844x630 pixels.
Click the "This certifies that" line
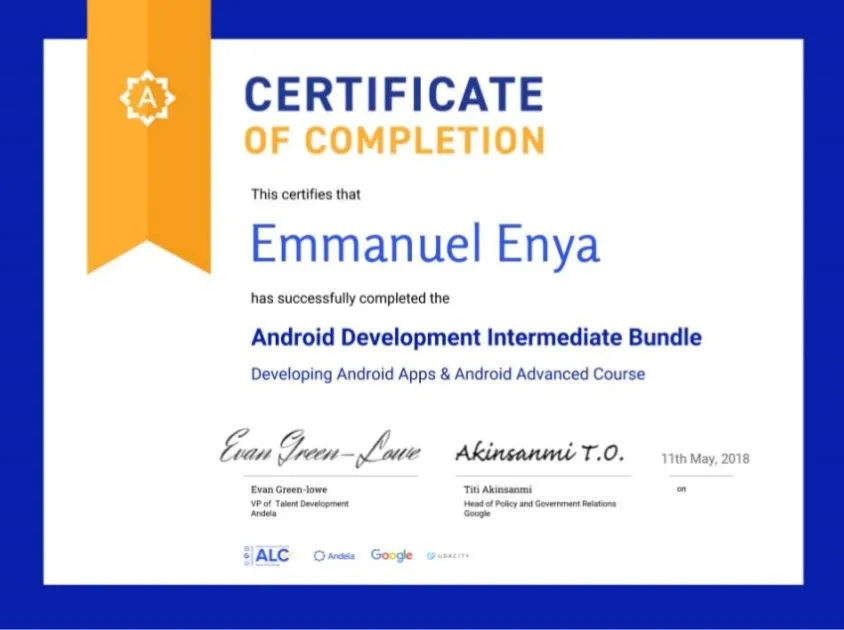[x=306, y=194]
